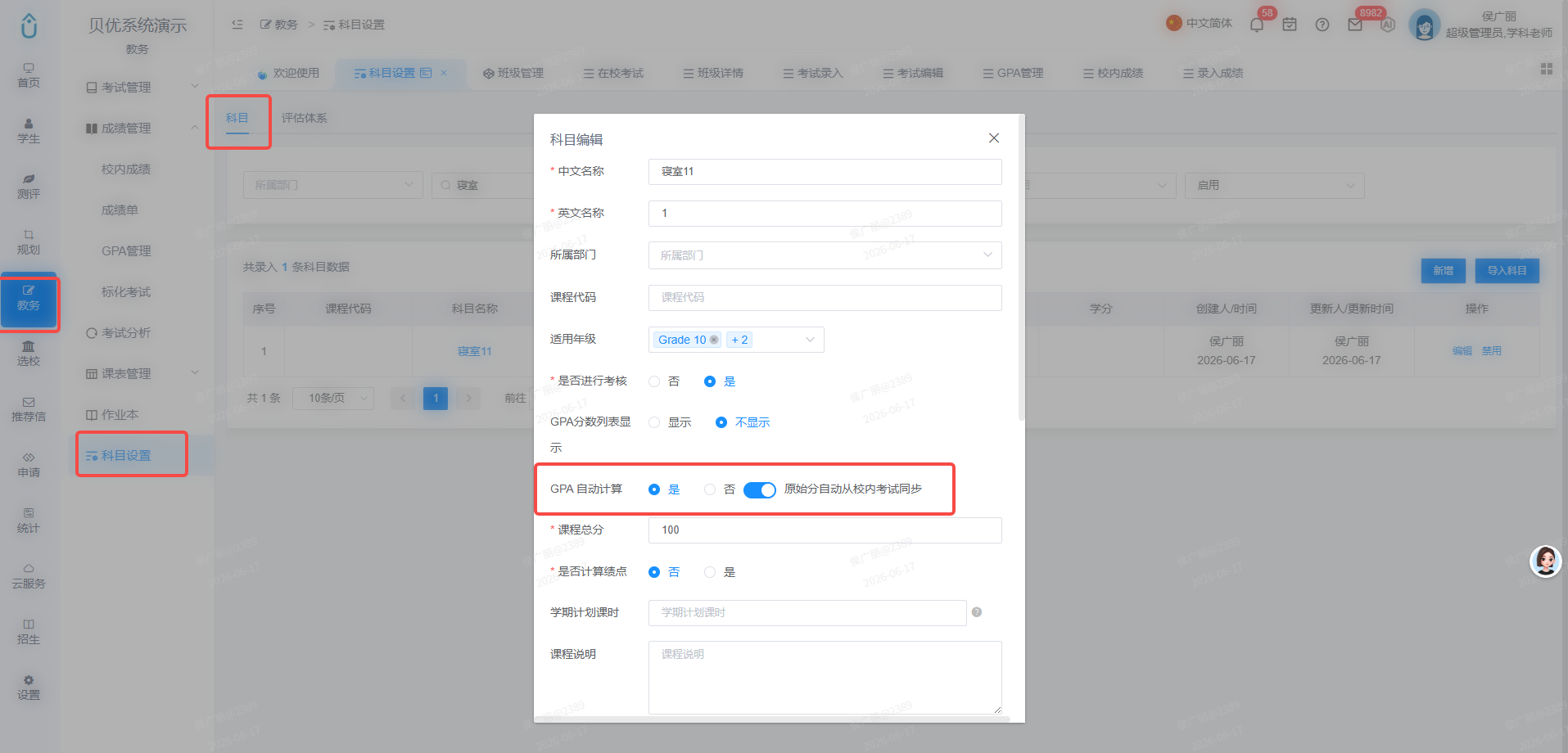Open the calendar icon in header
The height and width of the screenshot is (753, 1568).
[1290, 25]
